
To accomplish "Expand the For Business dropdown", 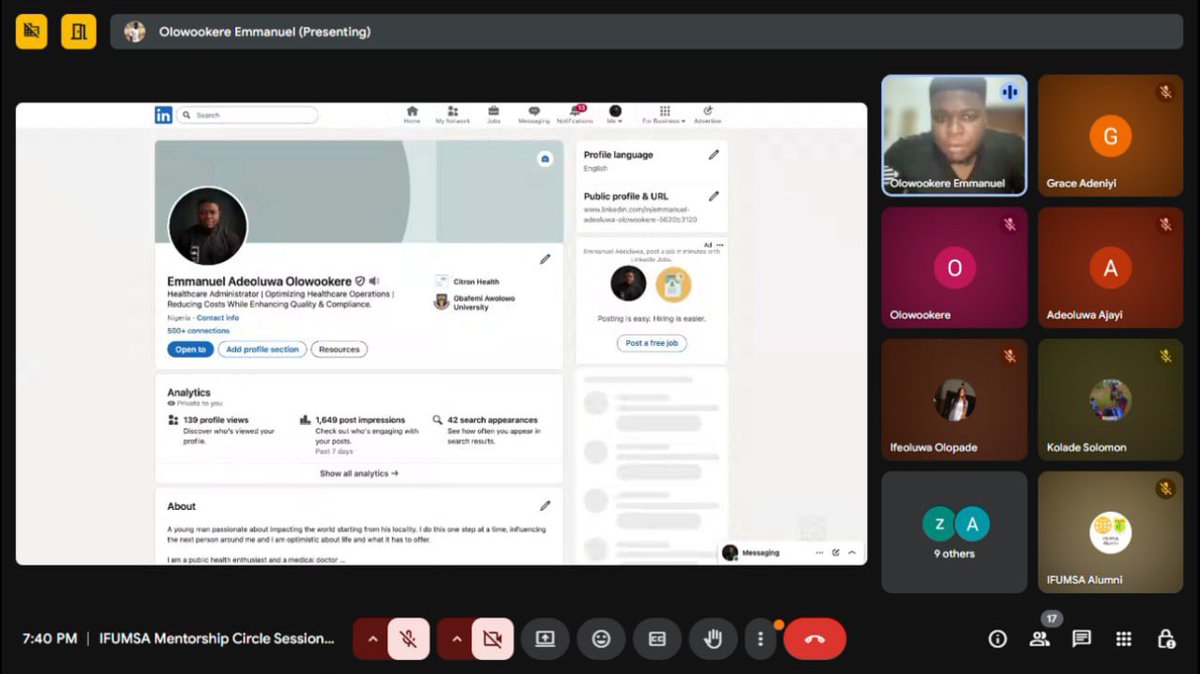I will pyautogui.click(x=664, y=115).
